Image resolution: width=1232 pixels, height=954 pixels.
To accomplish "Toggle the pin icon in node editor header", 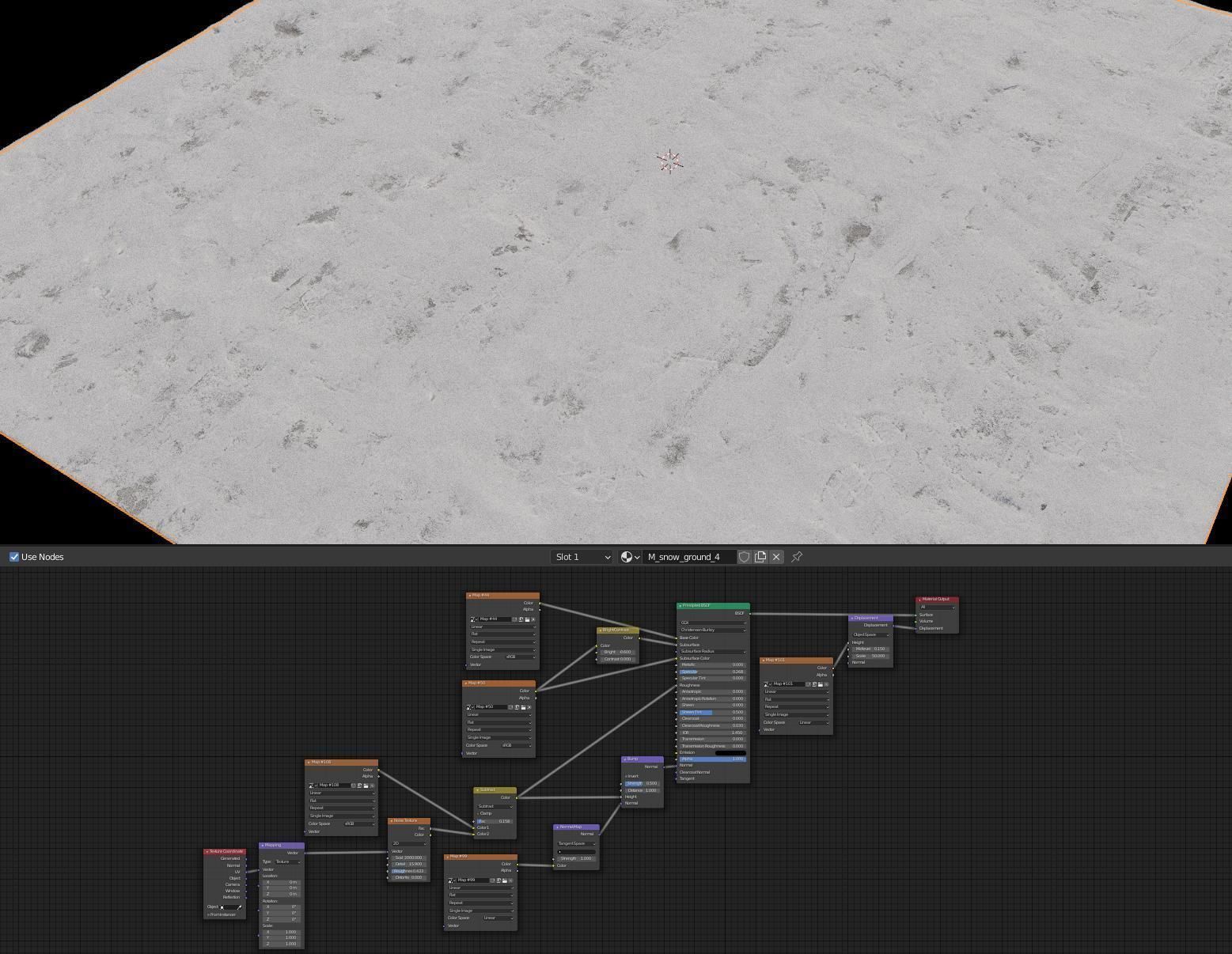I will point(797,557).
